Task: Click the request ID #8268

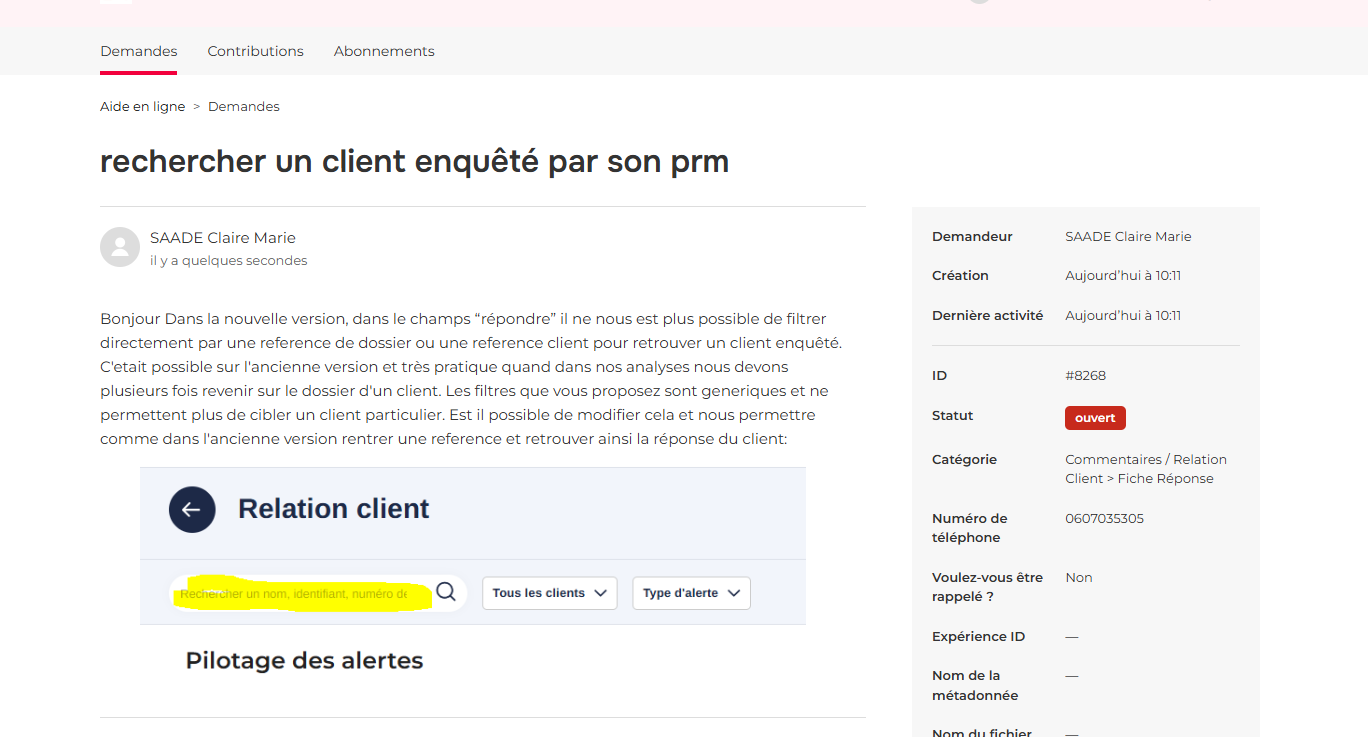Action: click(x=1085, y=376)
